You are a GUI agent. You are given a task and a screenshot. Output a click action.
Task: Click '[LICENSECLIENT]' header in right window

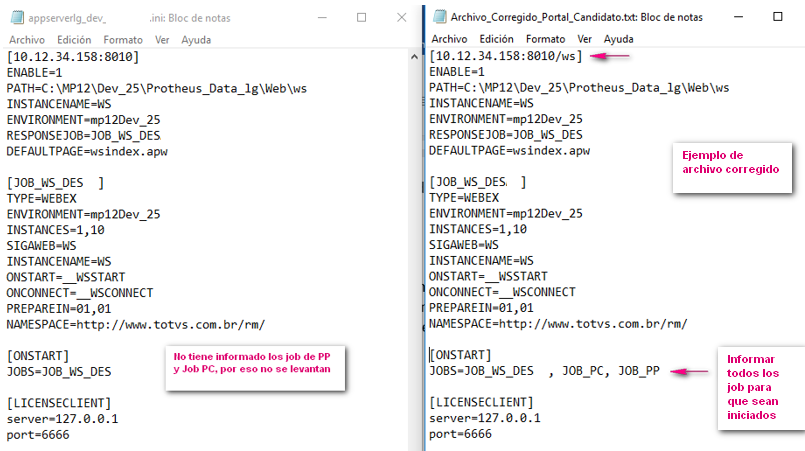coord(481,402)
